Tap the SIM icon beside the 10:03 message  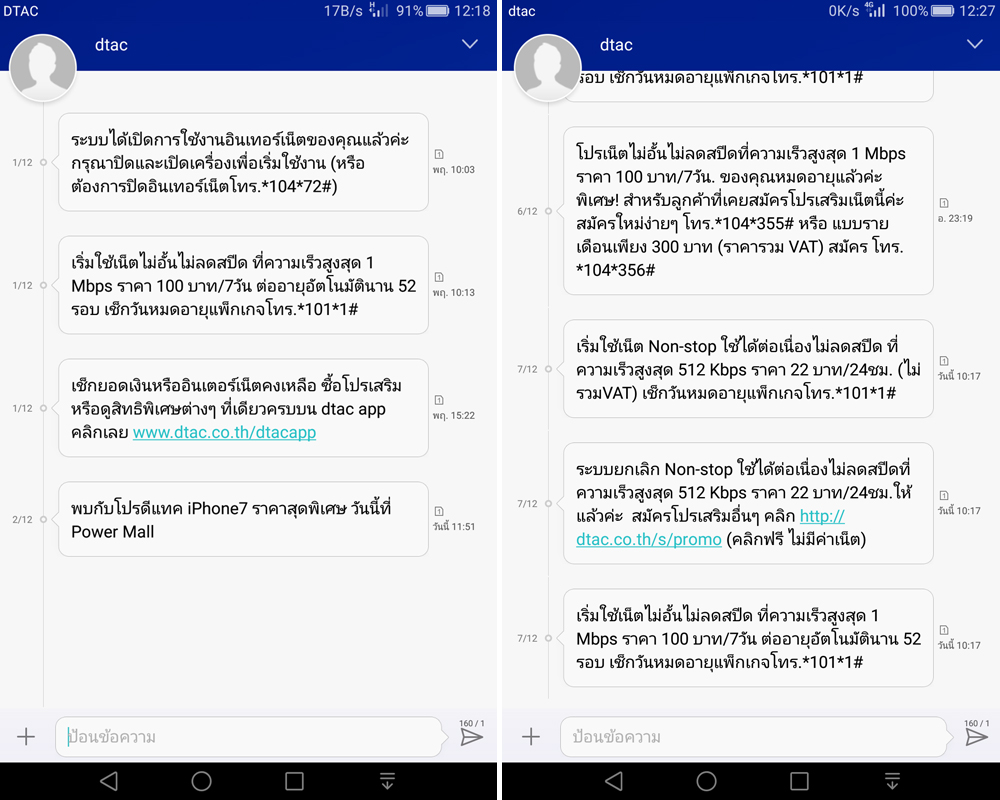[439, 154]
